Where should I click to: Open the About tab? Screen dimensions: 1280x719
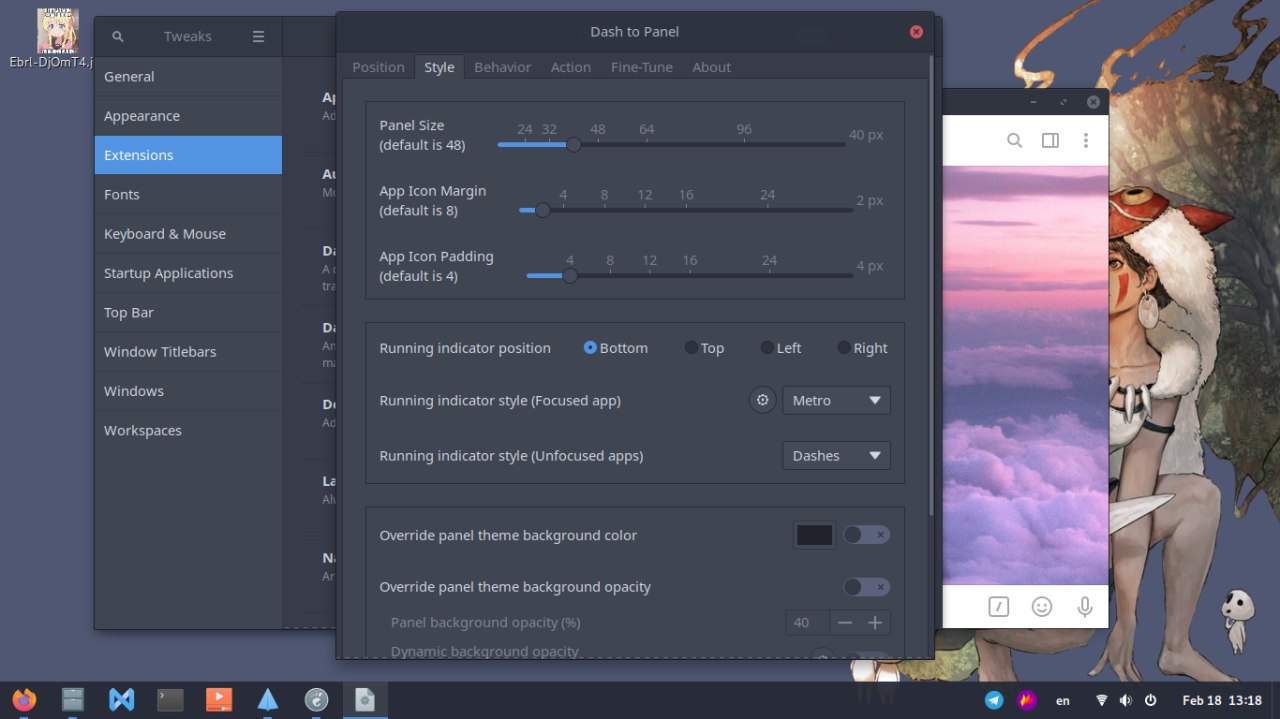pyautogui.click(x=712, y=67)
